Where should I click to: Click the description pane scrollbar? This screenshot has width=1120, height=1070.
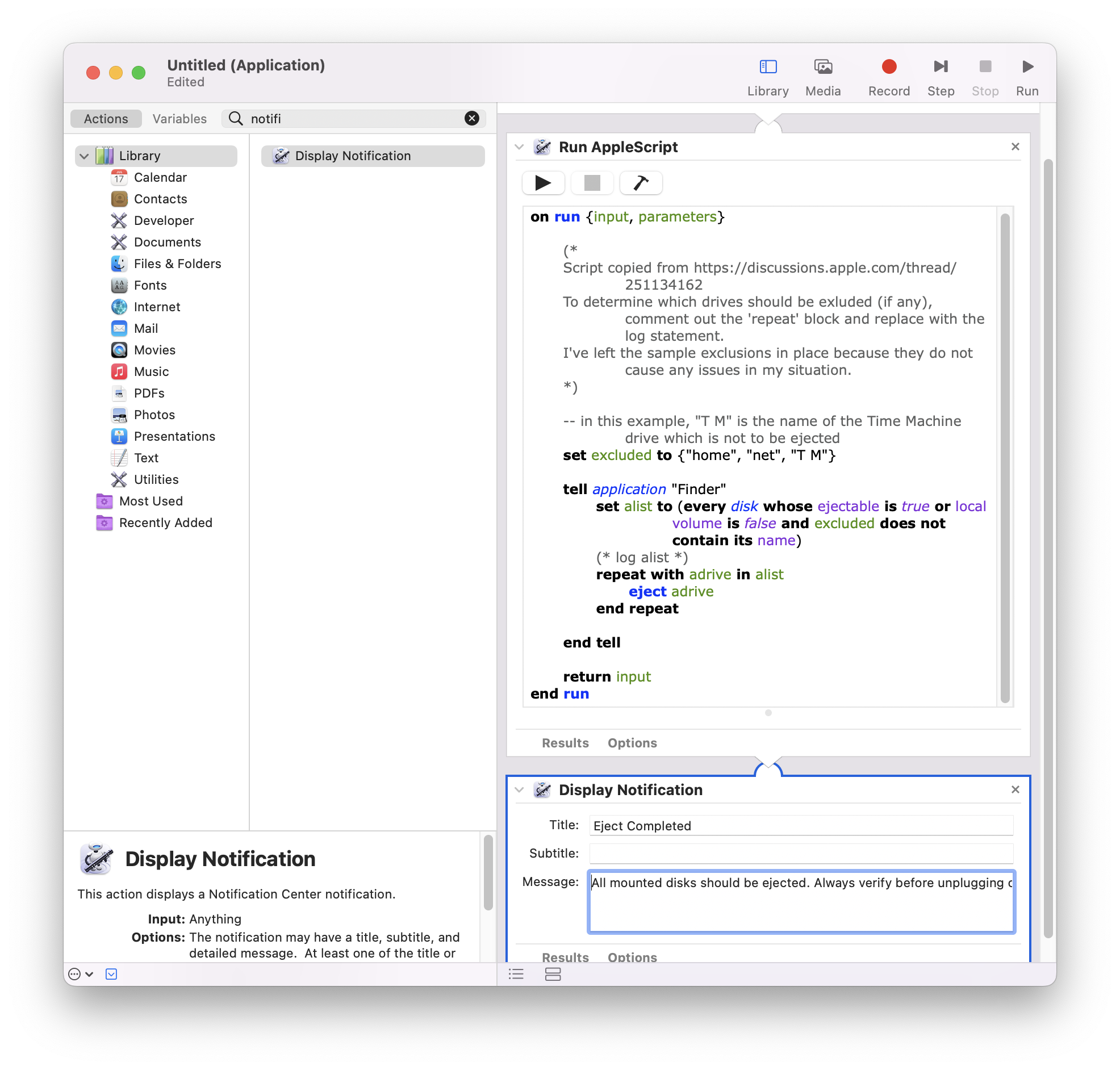[488, 873]
